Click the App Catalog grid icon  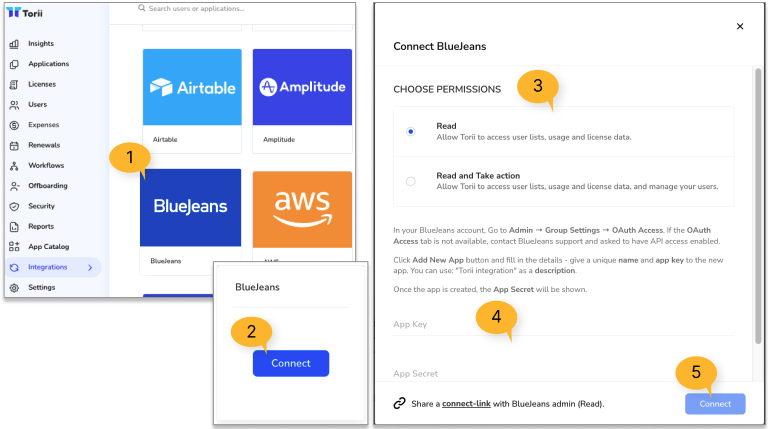14,247
